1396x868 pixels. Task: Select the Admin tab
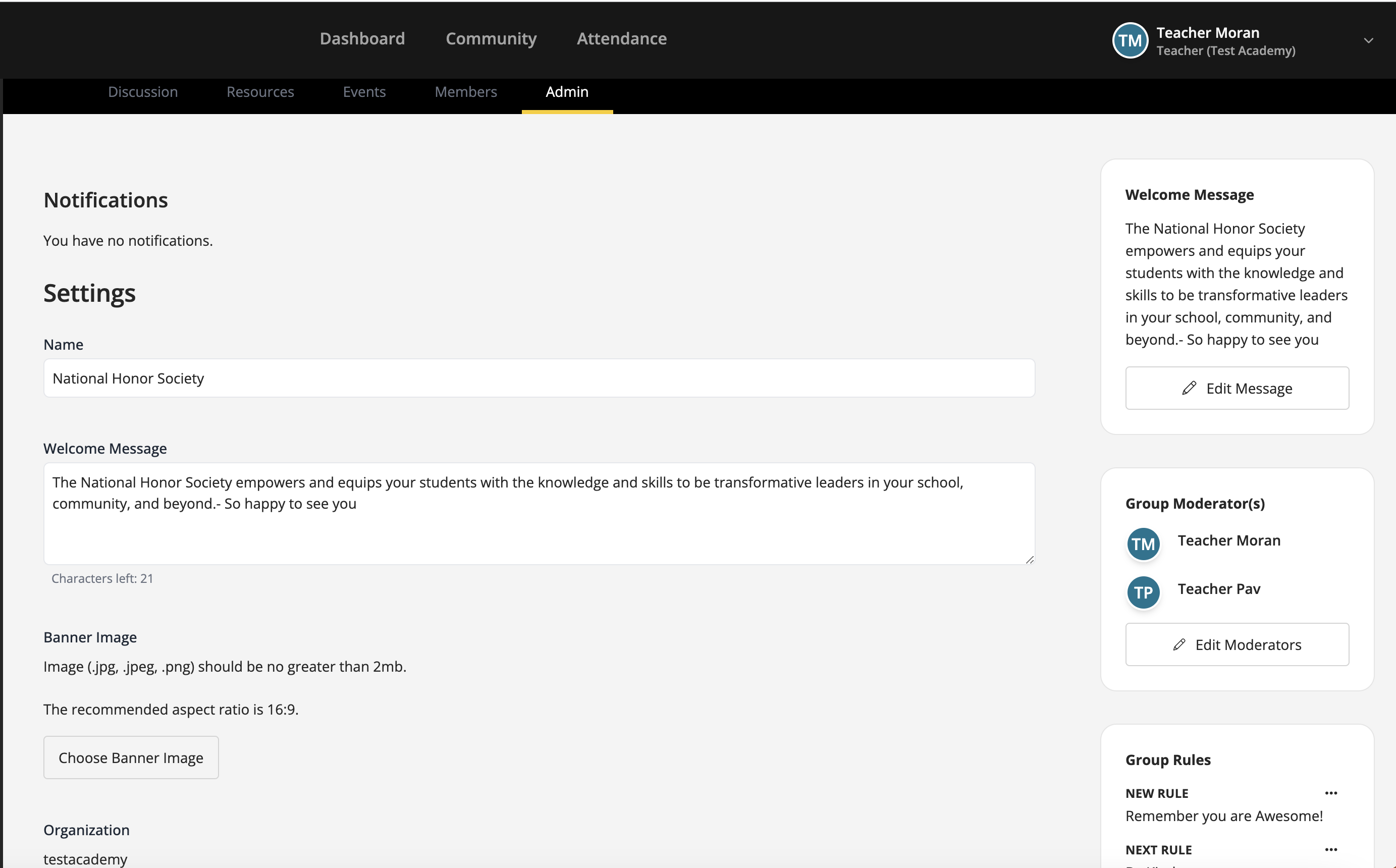567,91
